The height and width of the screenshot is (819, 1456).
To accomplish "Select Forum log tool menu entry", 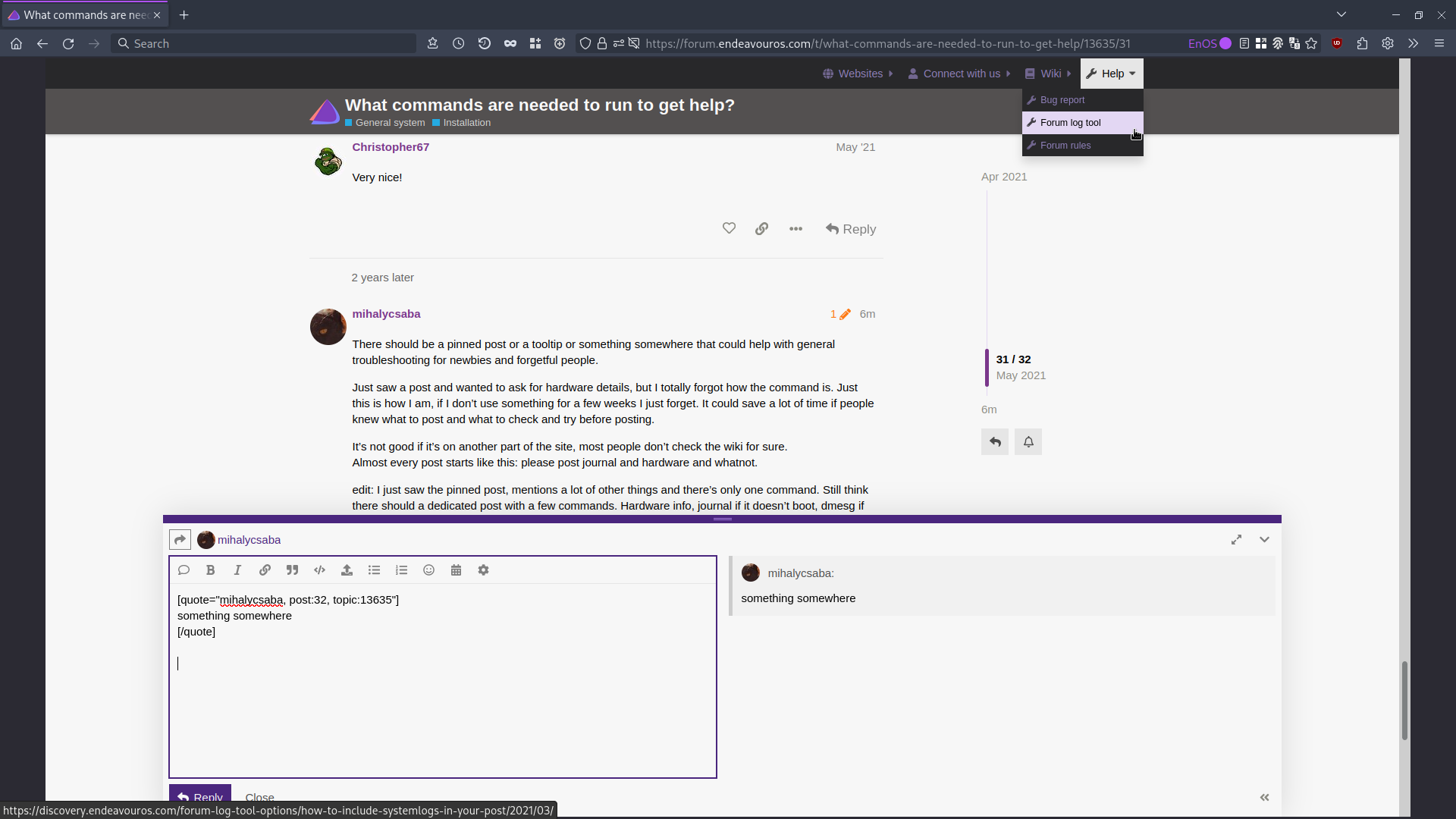I will coord(1070,123).
